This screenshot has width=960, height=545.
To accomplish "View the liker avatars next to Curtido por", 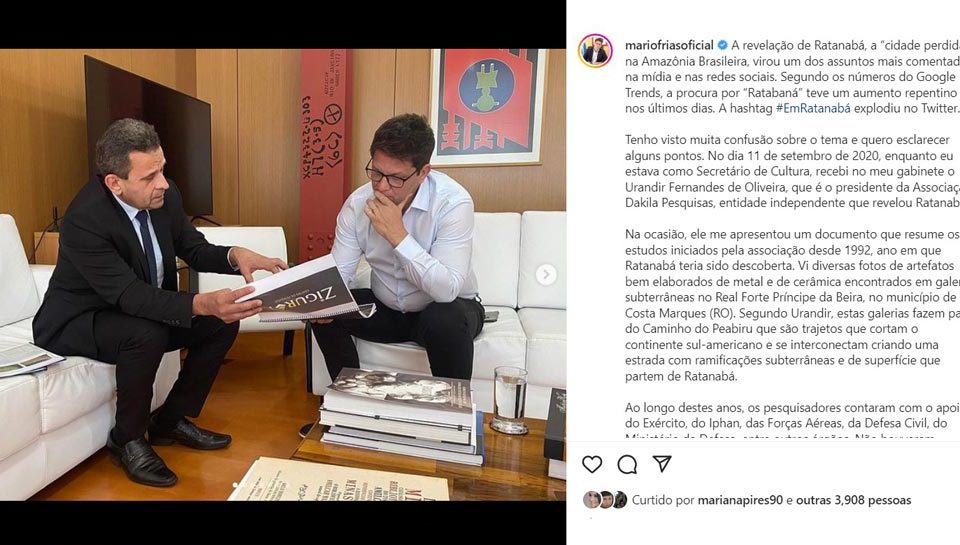I will pos(605,500).
